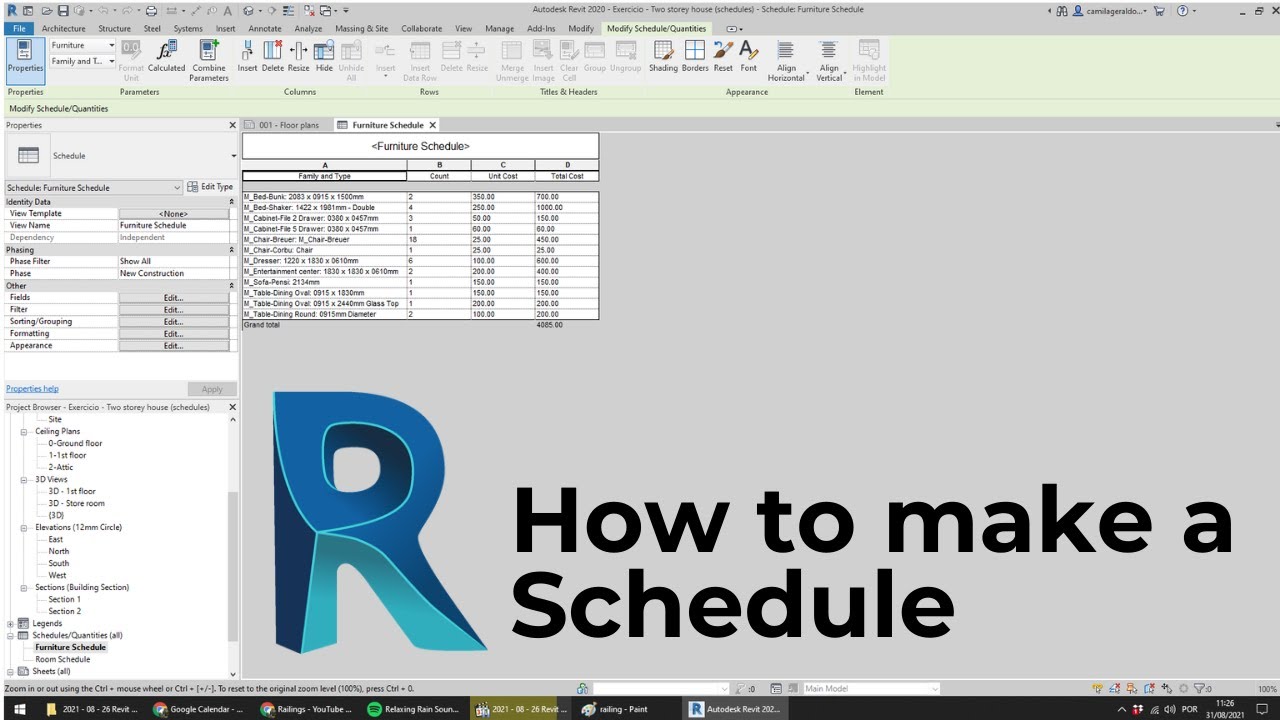
Task: Open the Massing & Site ribbon tab
Action: tap(361, 29)
